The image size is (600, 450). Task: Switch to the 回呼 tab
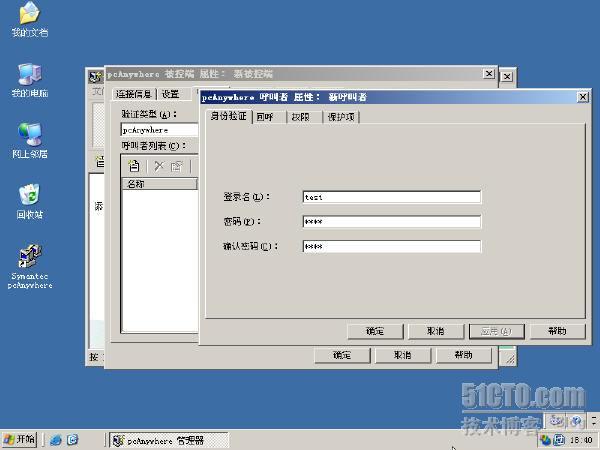[x=269, y=117]
